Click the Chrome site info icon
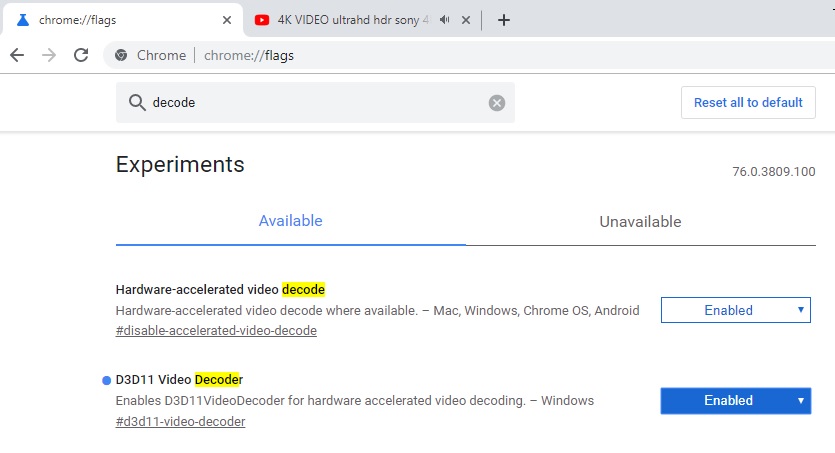The width and height of the screenshot is (835, 453). (x=122, y=55)
